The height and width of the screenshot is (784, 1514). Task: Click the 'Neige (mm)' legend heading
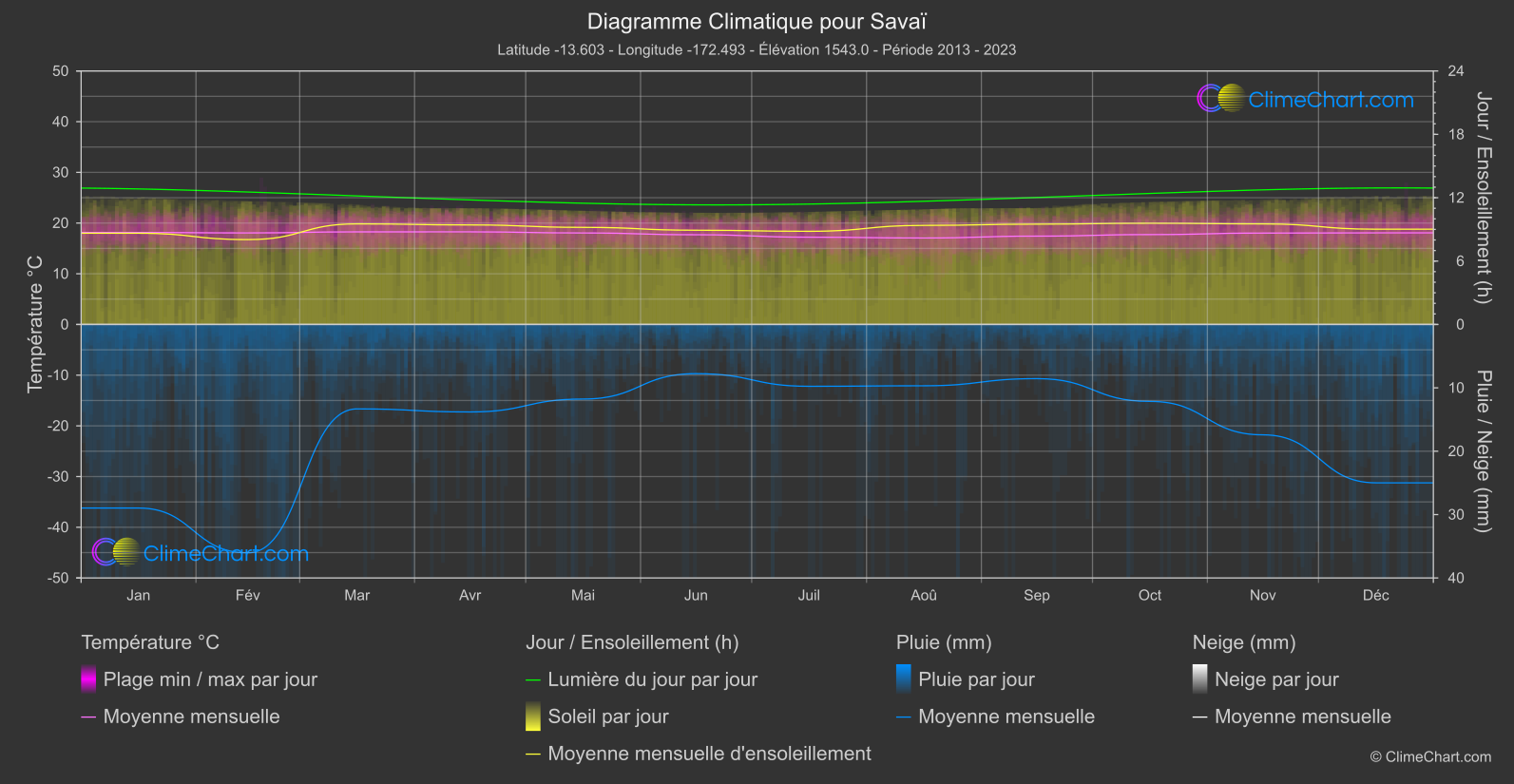click(x=1244, y=642)
